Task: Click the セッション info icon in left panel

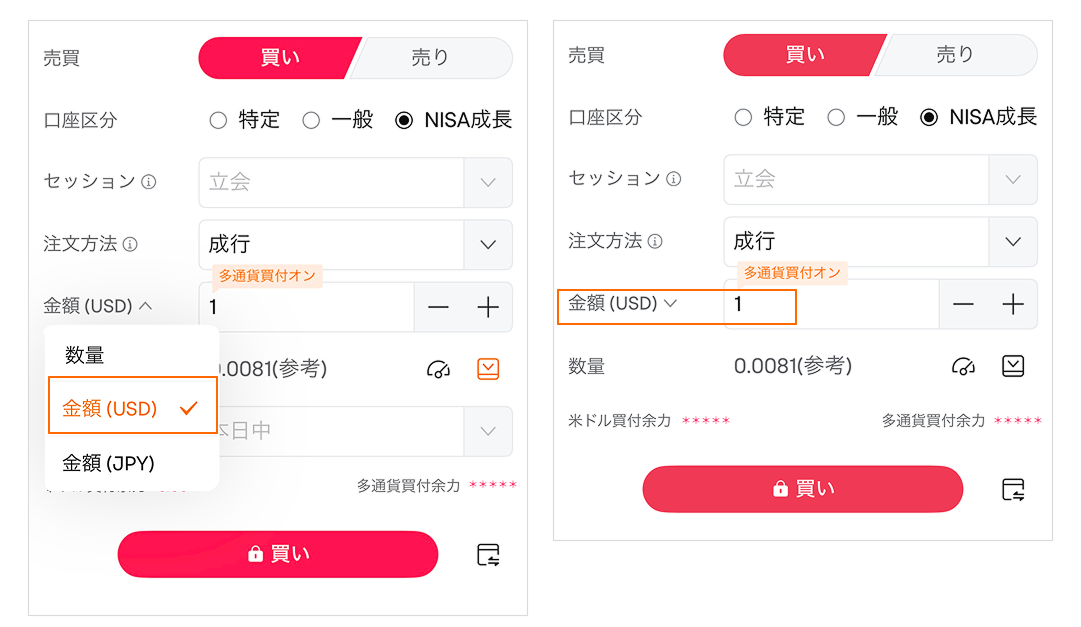Action: click(149, 182)
